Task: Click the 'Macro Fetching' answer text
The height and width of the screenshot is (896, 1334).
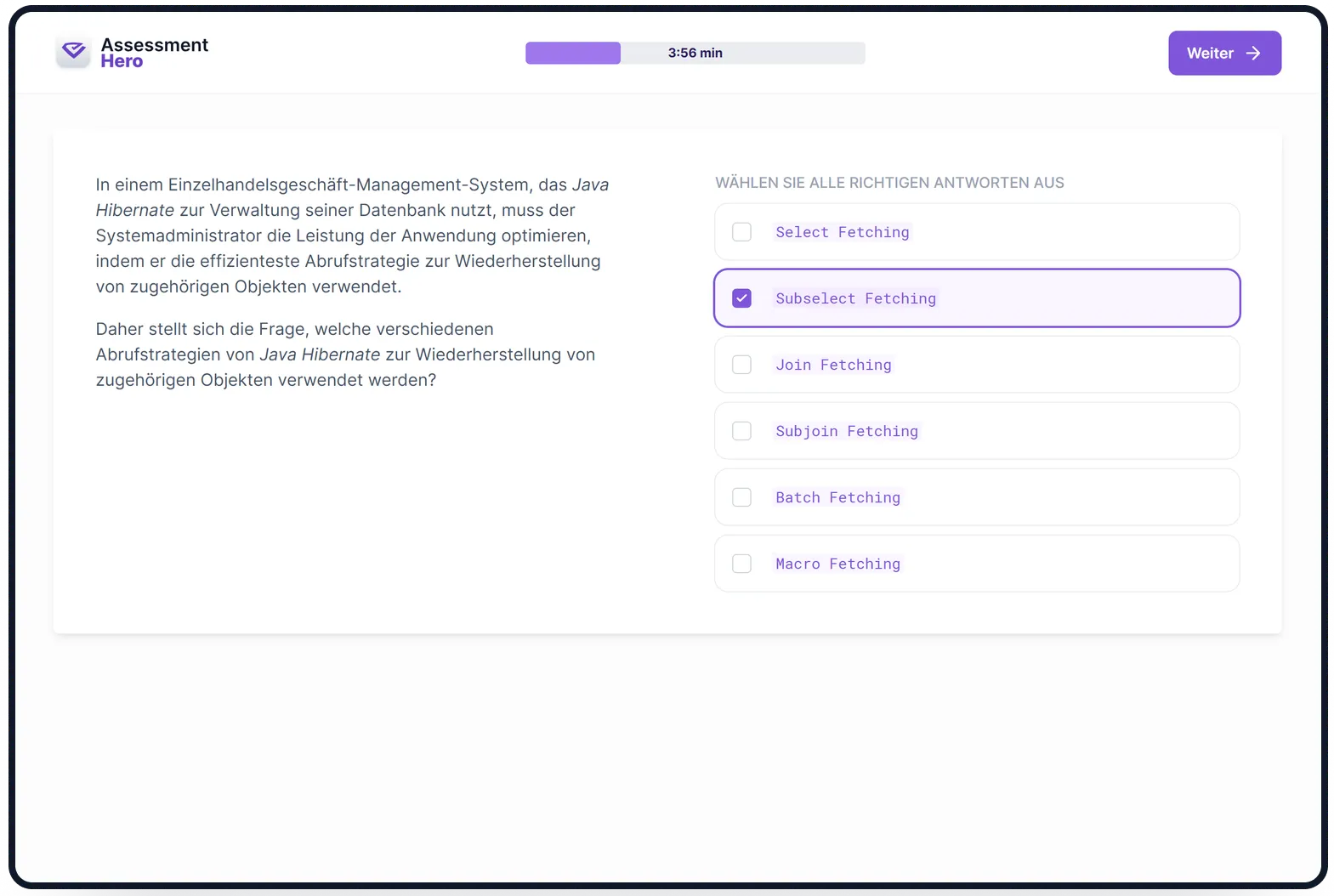Action: (x=837, y=564)
